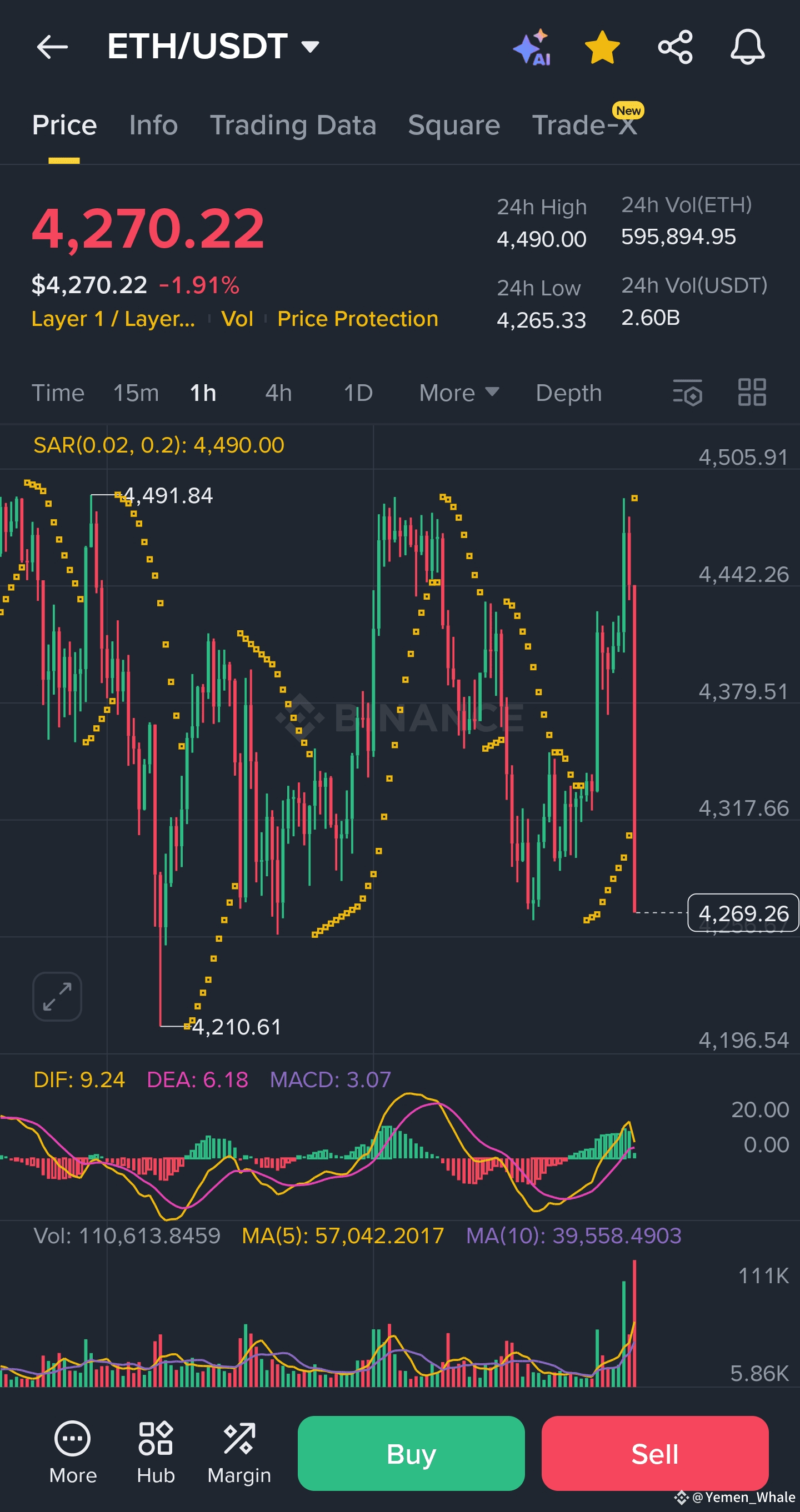Tap the 24h High value 4,490.00
The image size is (800, 1512).
point(542,239)
